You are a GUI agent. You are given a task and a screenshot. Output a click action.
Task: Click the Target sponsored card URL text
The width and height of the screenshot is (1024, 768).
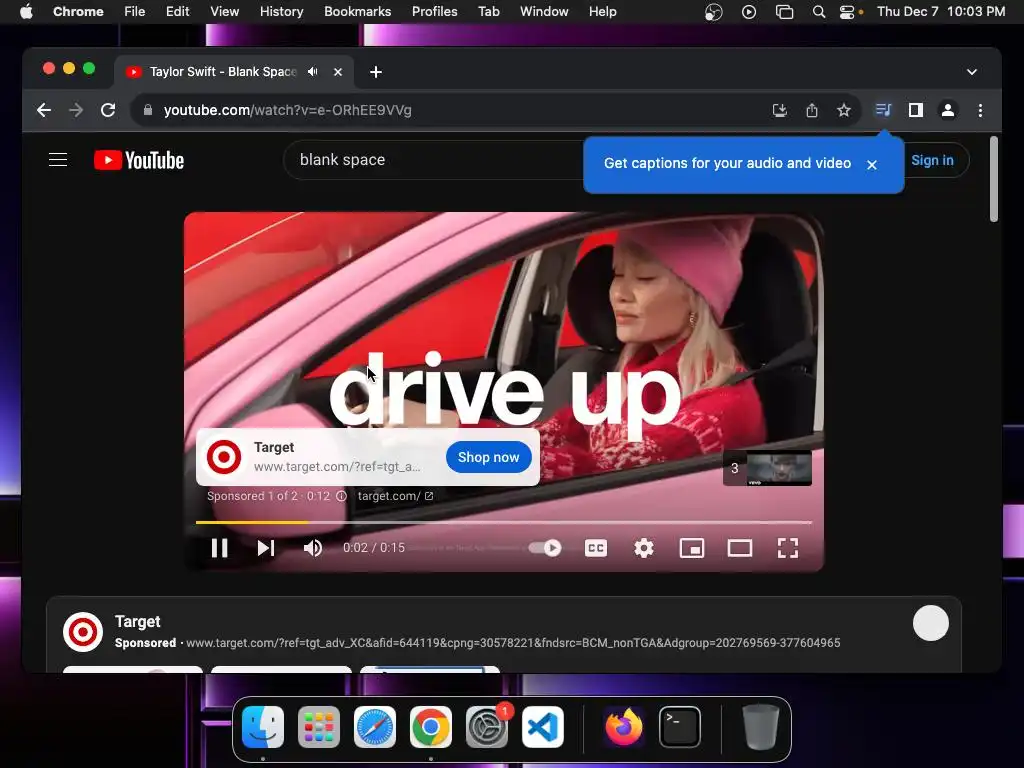pos(513,643)
